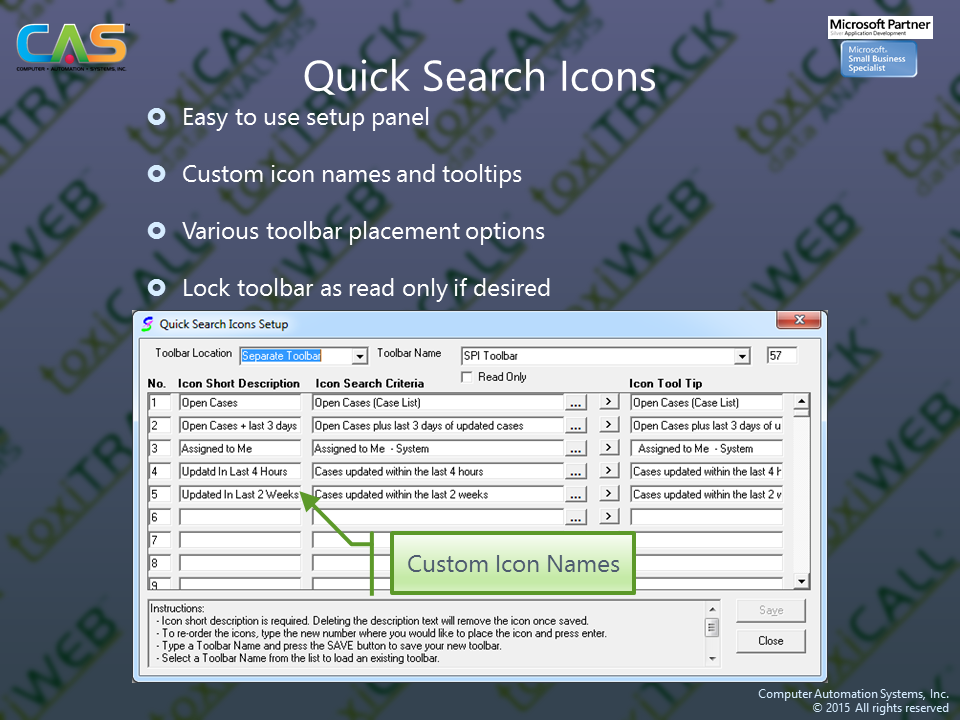This screenshot has height=720, width=960.
Task: Expand the Toolbar Location dropdown
Action: click(x=360, y=356)
